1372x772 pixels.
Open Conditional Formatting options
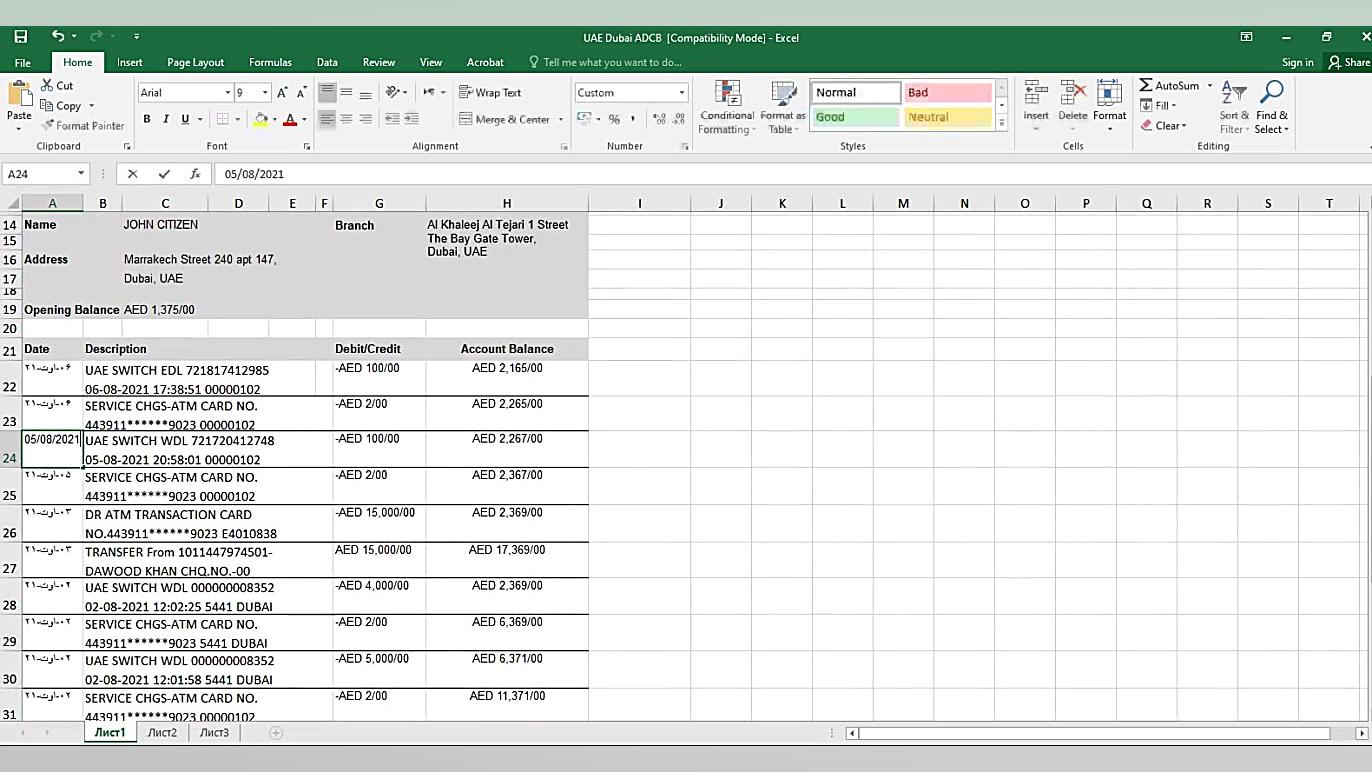(726, 107)
